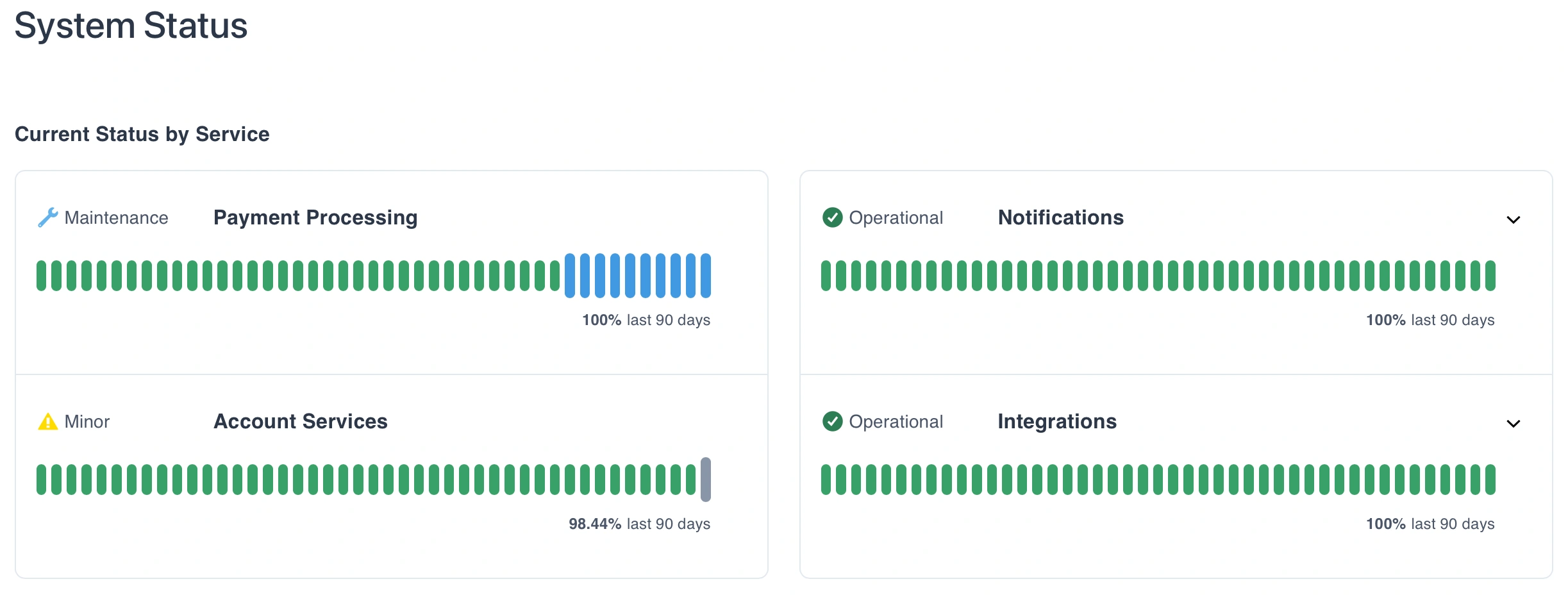
Task: Click the Integrations service title
Action: tap(1057, 422)
